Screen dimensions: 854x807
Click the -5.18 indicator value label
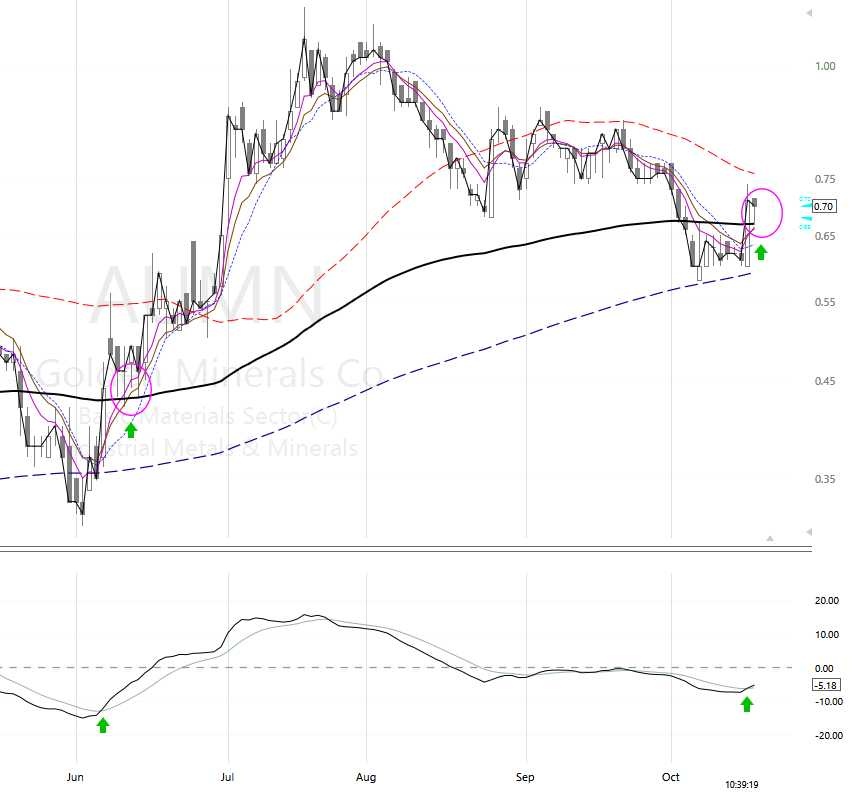(x=825, y=685)
